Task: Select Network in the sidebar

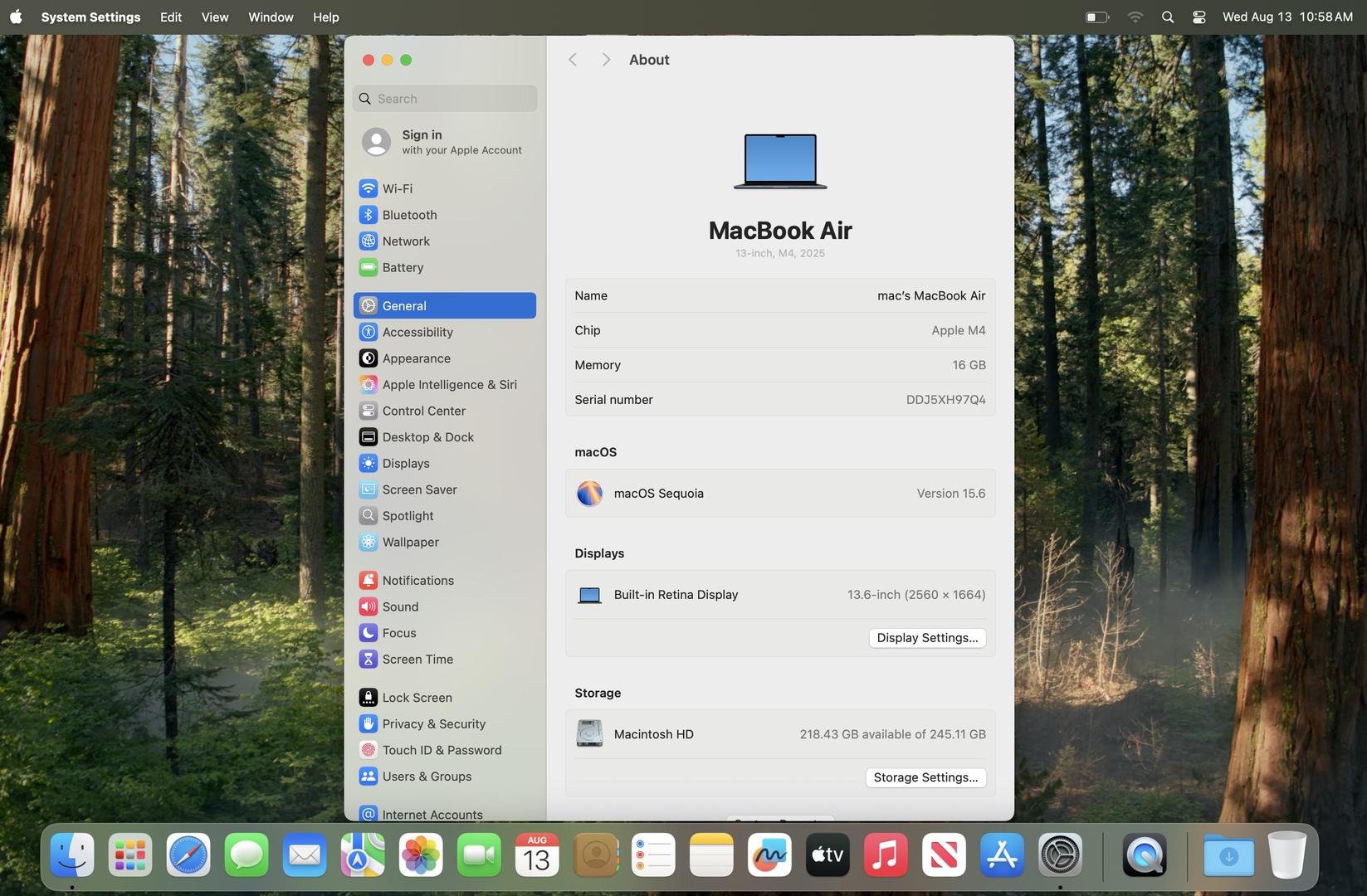Action: pos(444,241)
